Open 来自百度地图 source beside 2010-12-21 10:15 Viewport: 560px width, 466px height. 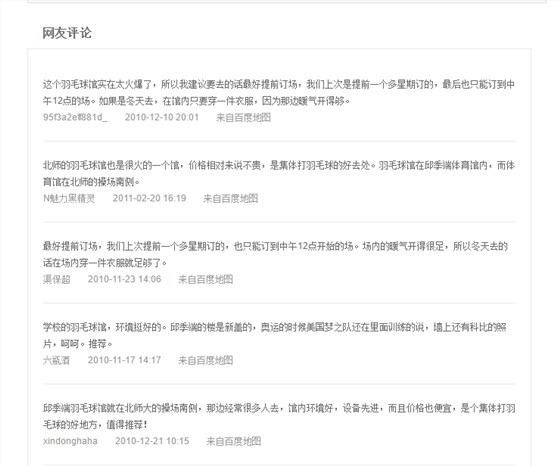[233, 441]
